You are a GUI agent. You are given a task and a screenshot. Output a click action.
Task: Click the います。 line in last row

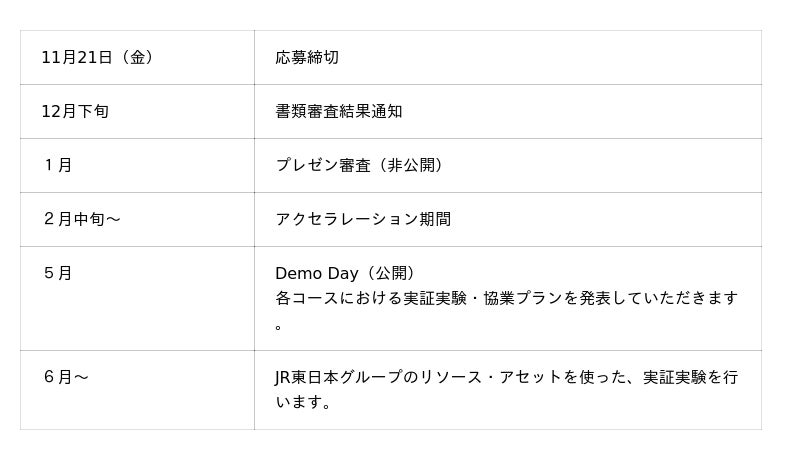tap(303, 403)
